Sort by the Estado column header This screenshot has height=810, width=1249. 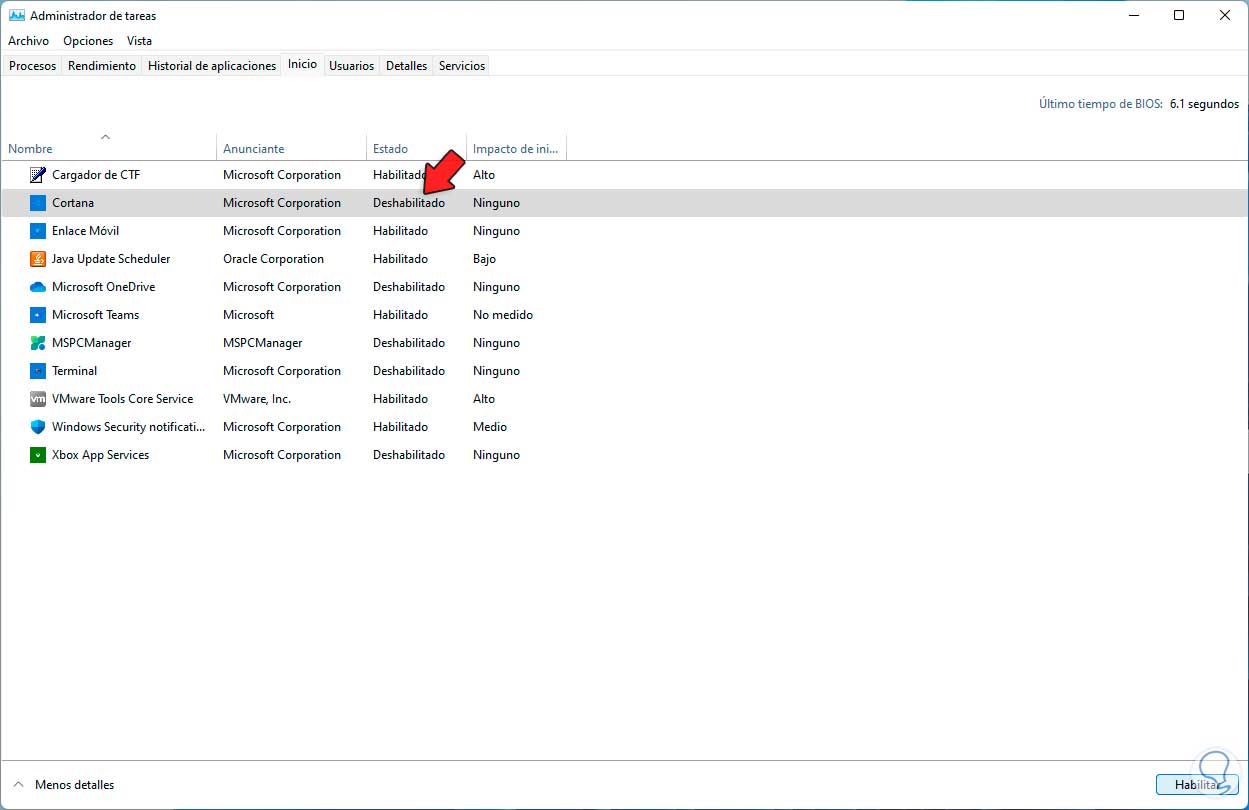[x=416, y=149]
